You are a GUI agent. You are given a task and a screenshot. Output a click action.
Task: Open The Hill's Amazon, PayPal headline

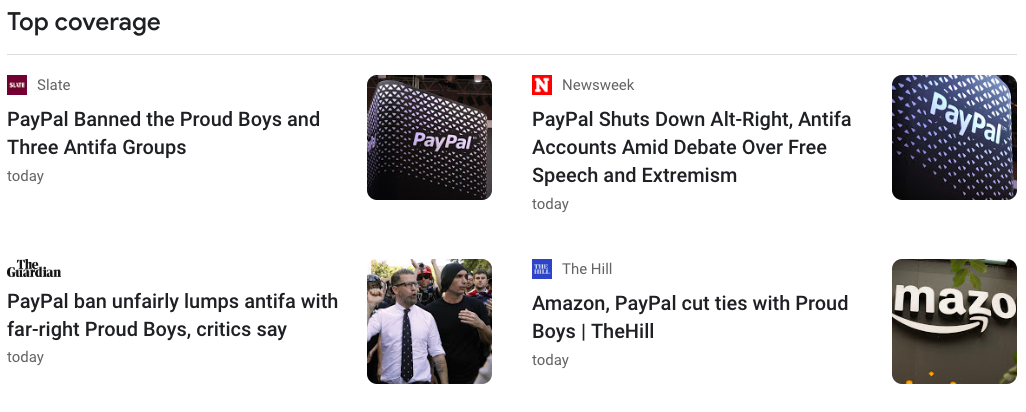689,317
